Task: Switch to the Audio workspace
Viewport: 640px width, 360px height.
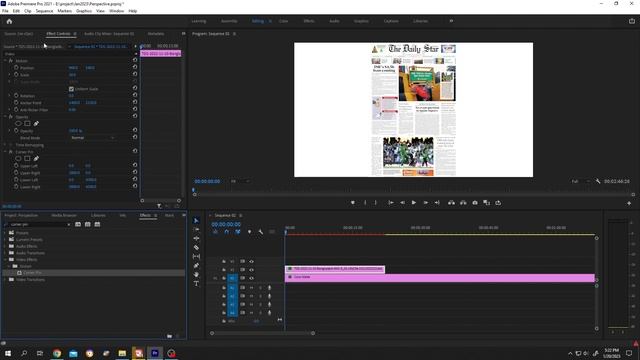Action: tap(334, 21)
